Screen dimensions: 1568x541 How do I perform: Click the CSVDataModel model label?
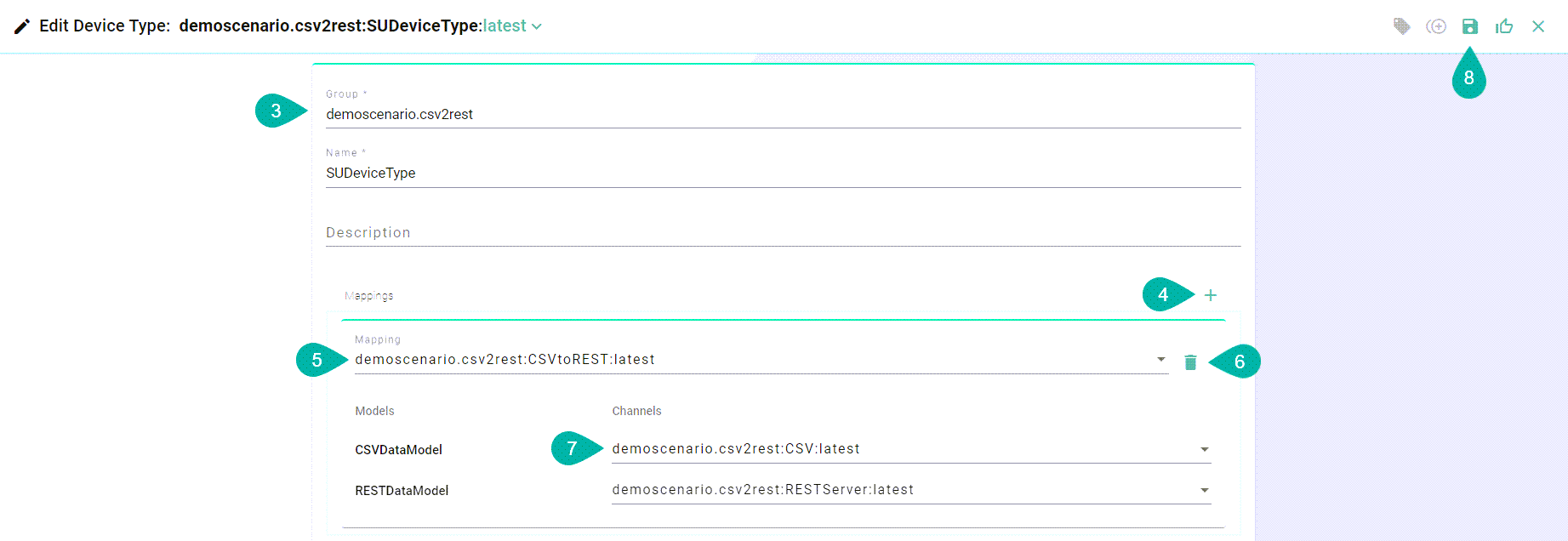398,450
